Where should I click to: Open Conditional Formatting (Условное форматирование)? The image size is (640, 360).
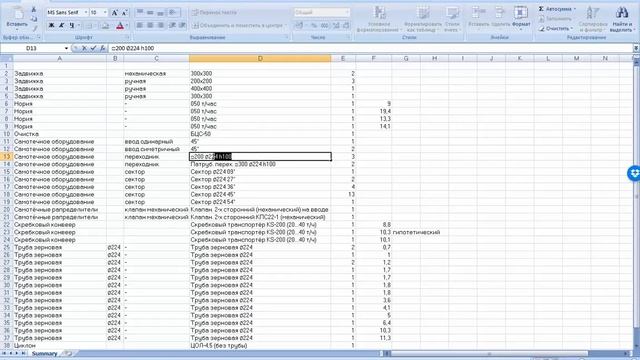(379, 19)
